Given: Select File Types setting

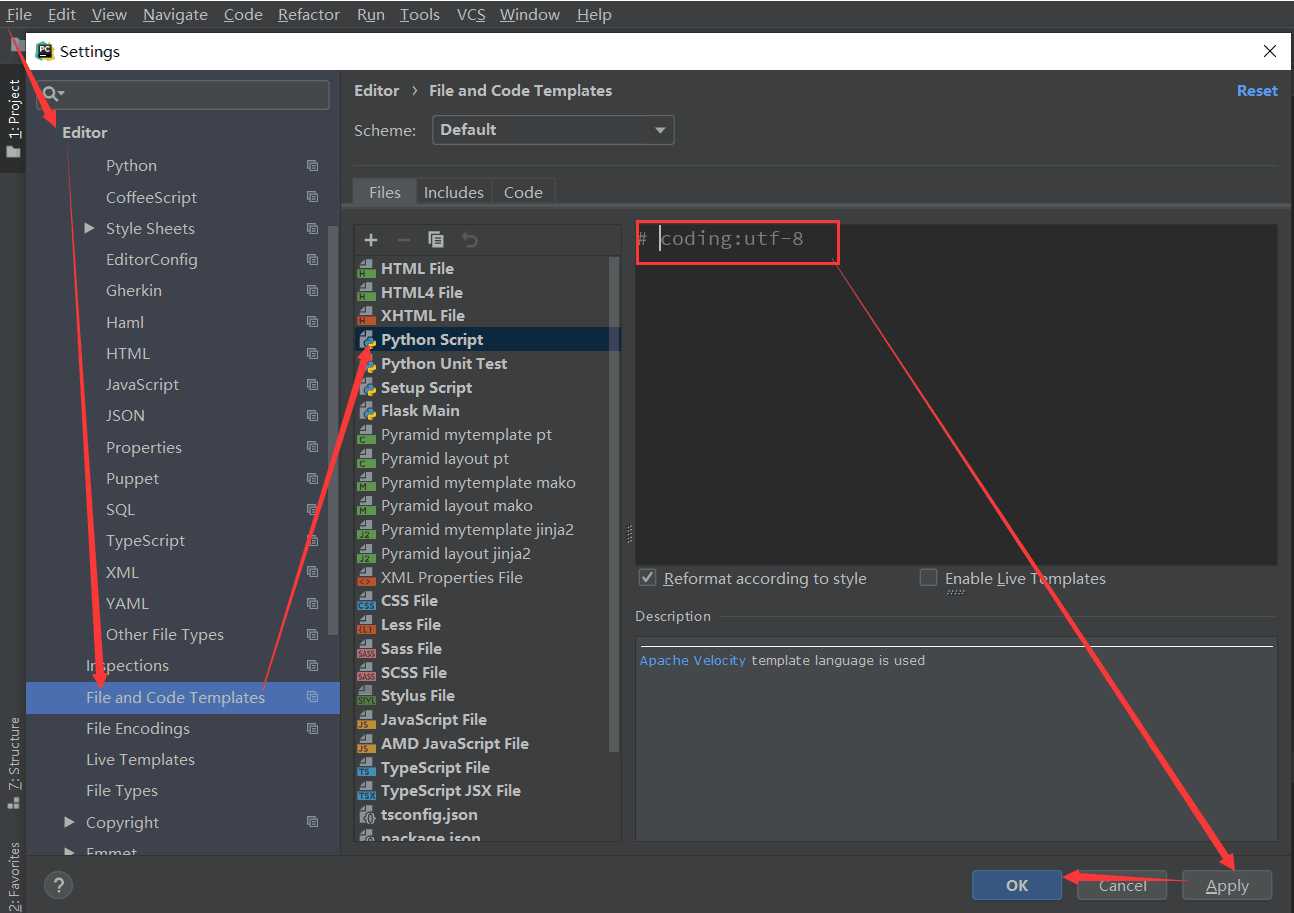Looking at the screenshot, I should [122, 791].
